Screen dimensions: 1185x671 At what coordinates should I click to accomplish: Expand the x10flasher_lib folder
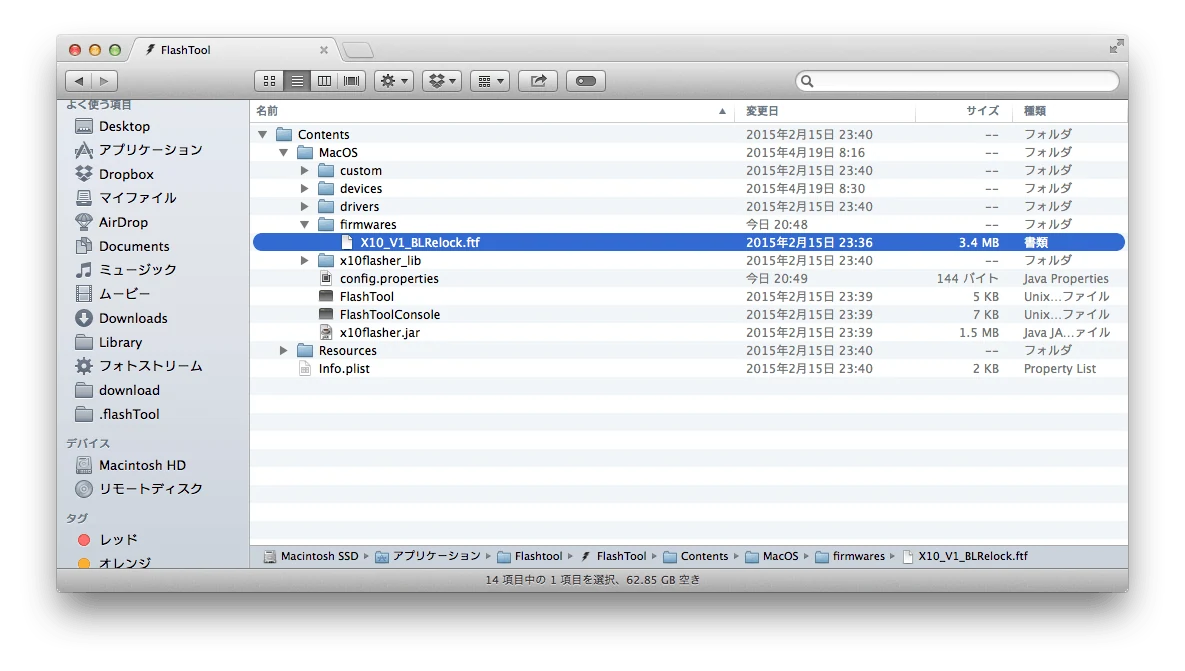(304, 261)
